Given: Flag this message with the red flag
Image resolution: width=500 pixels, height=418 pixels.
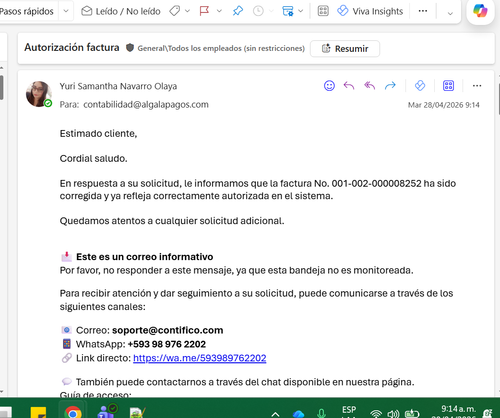Looking at the screenshot, I should click(204, 11).
